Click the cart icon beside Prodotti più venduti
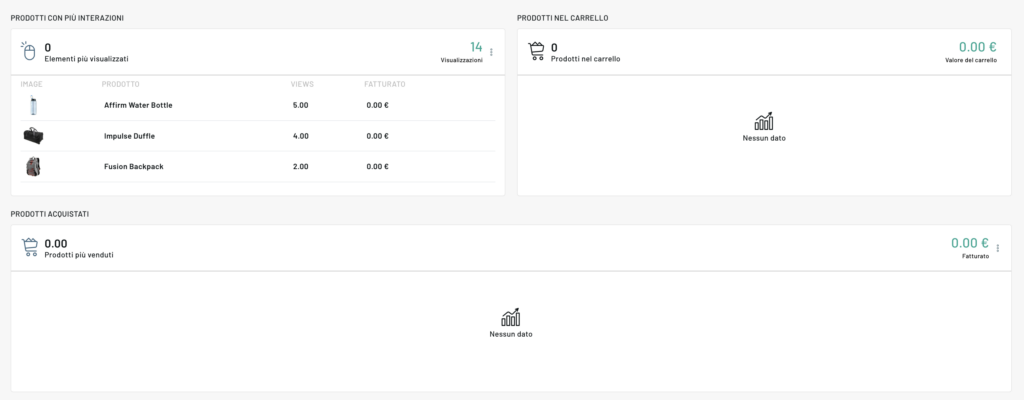Viewport: 1024px width, 400px height. (x=30, y=248)
